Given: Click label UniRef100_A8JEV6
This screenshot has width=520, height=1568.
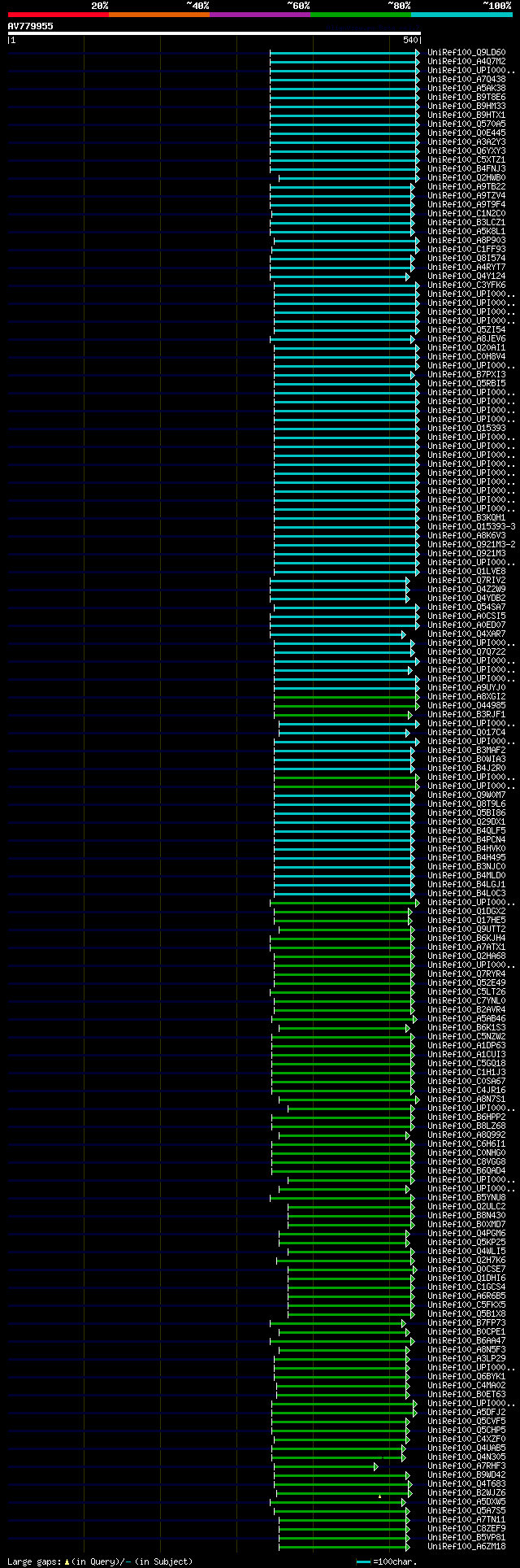Looking at the screenshot, I should (466, 339).
